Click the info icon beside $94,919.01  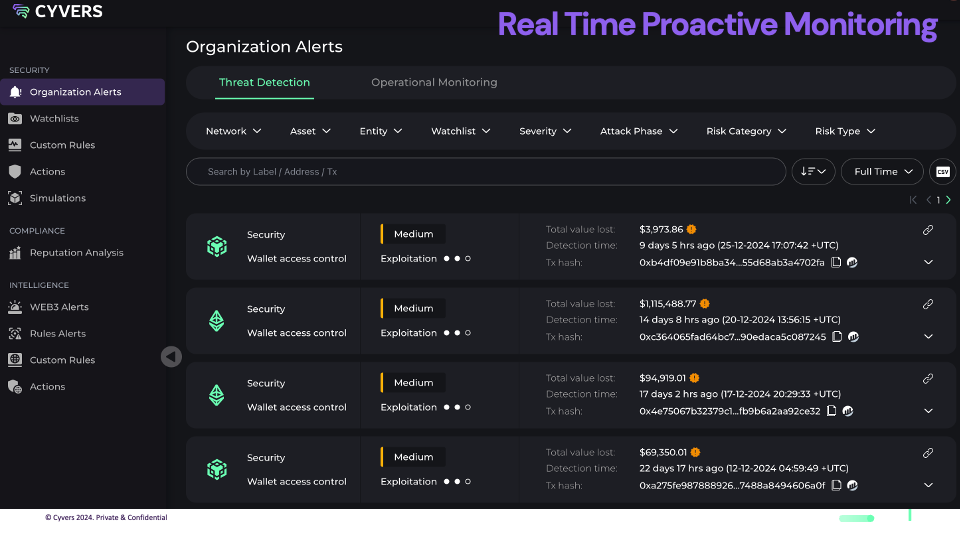click(694, 378)
